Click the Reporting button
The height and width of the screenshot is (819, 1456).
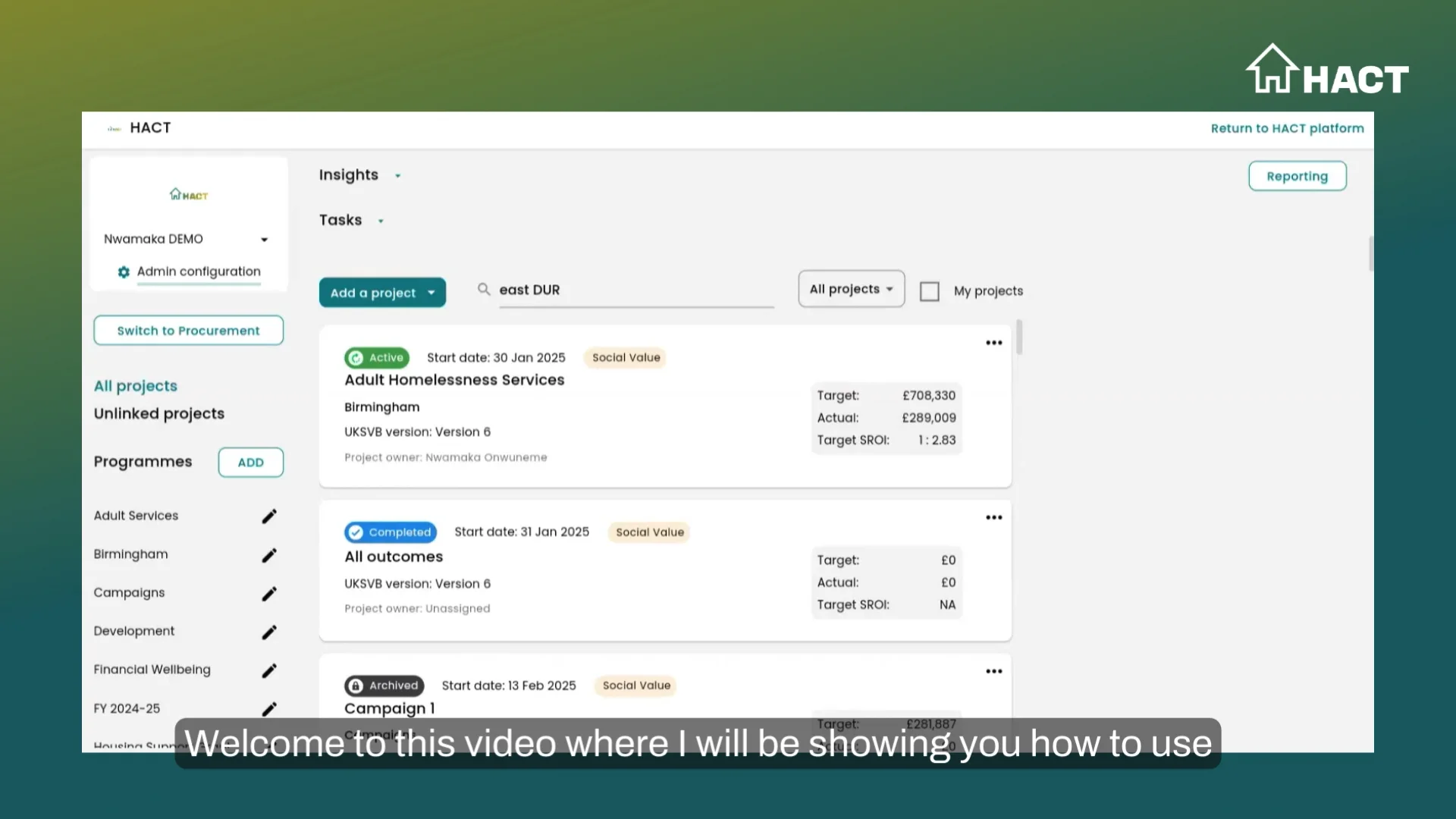click(x=1298, y=175)
